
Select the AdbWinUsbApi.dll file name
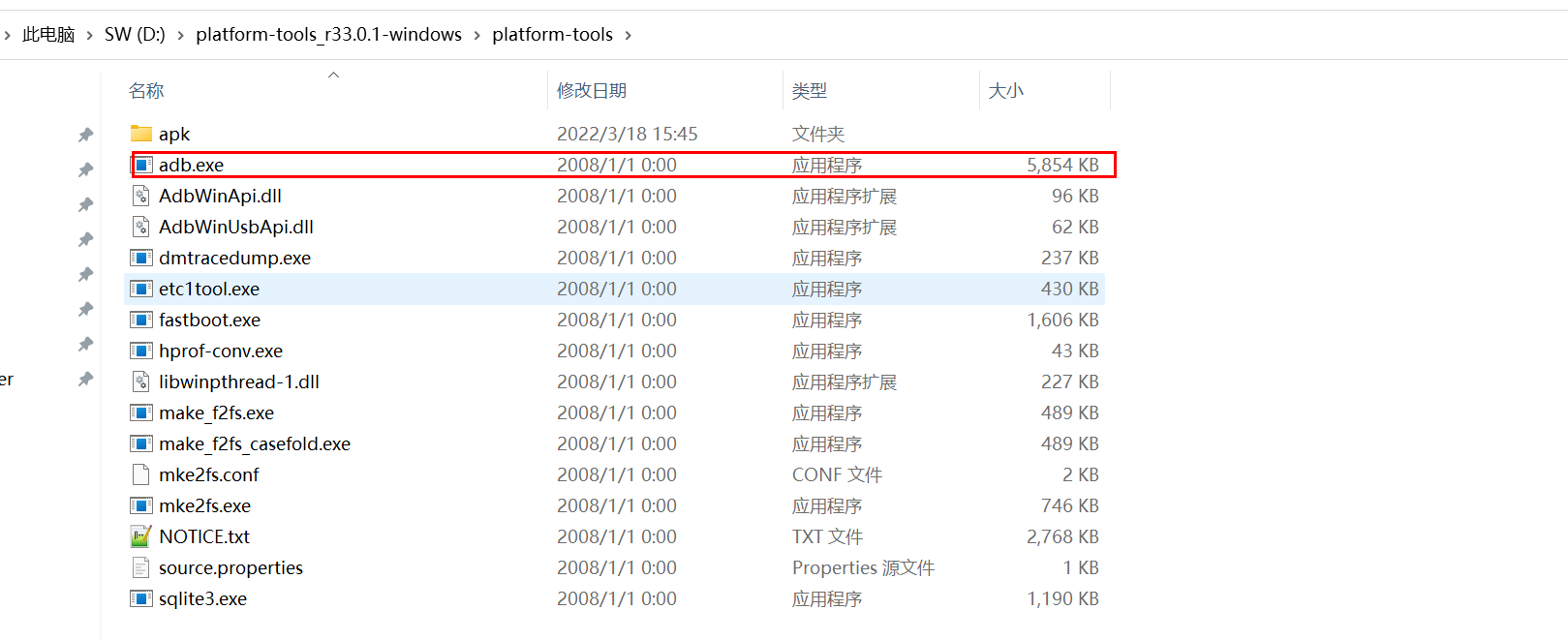tap(236, 227)
